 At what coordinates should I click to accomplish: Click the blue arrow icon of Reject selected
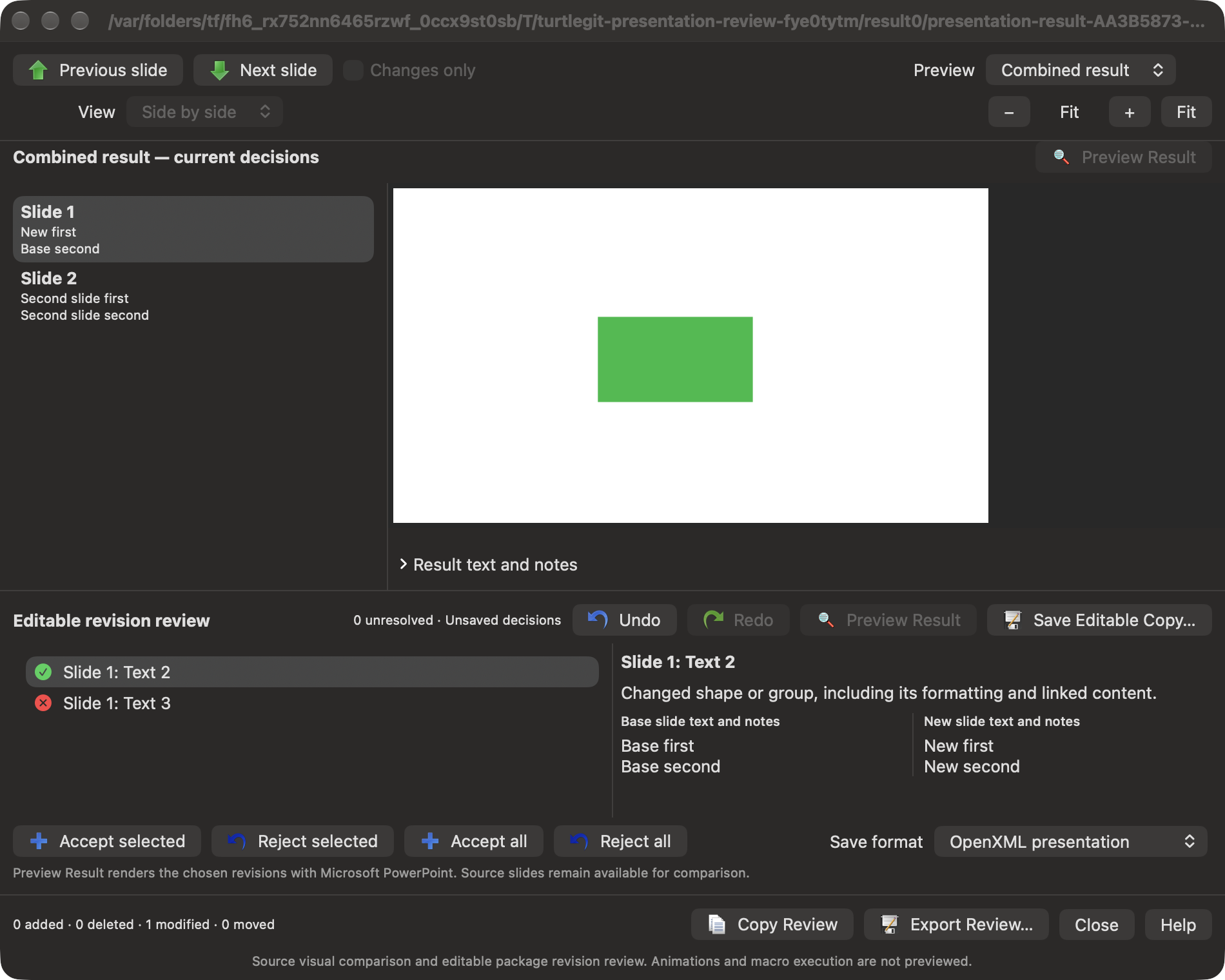(237, 841)
